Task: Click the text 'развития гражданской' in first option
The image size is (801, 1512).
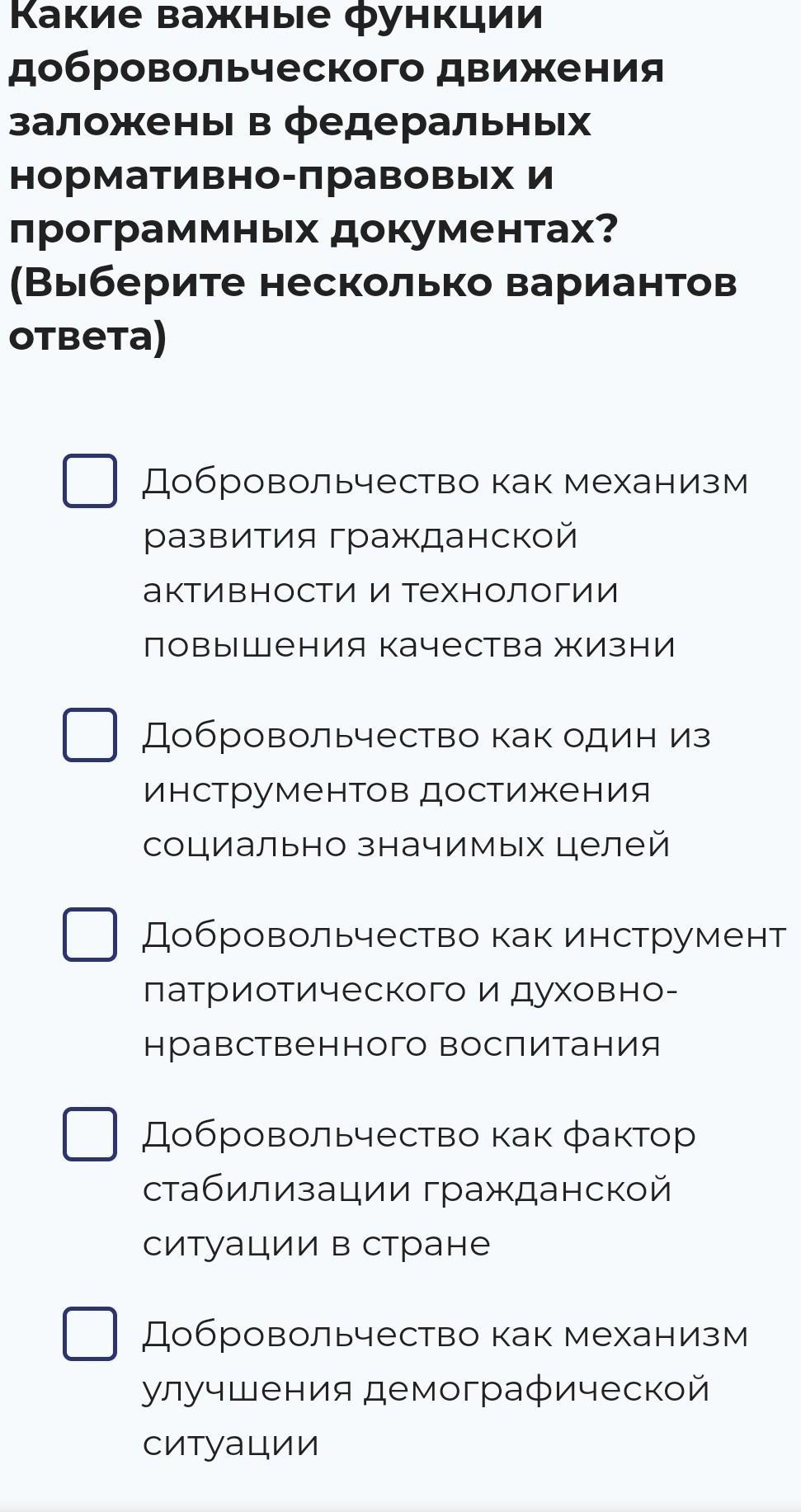Action: pyautogui.click(x=360, y=537)
